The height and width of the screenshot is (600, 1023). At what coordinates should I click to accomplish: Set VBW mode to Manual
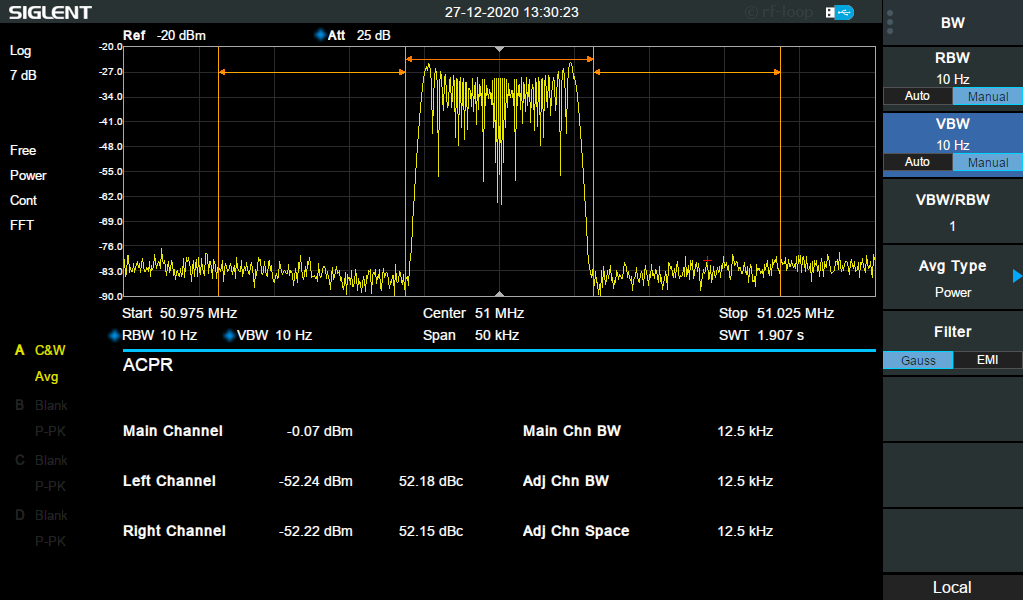tap(987, 162)
